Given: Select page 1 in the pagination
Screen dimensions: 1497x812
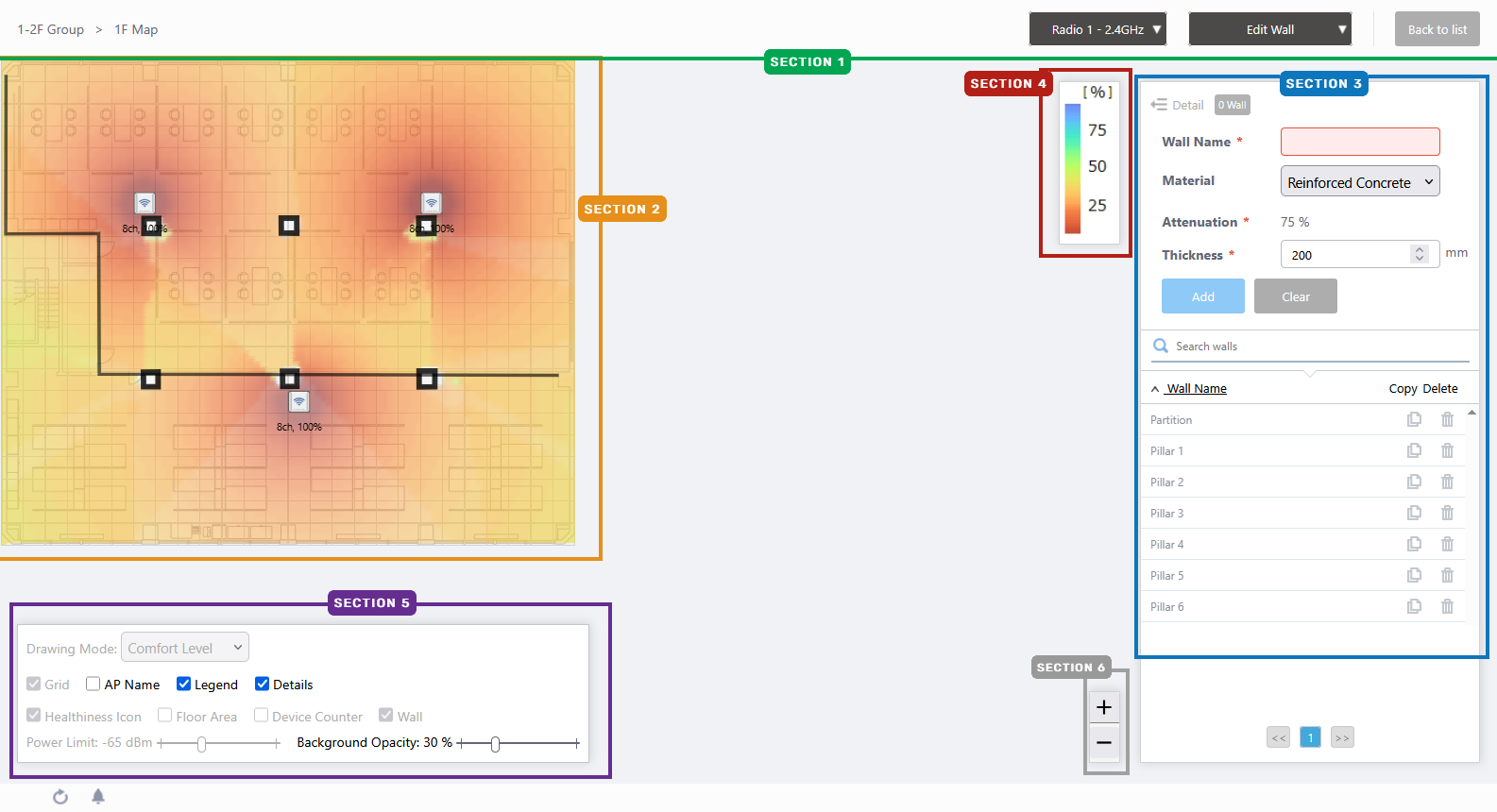Looking at the screenshot, I should pyautogui.click(x=1310, y=737).
